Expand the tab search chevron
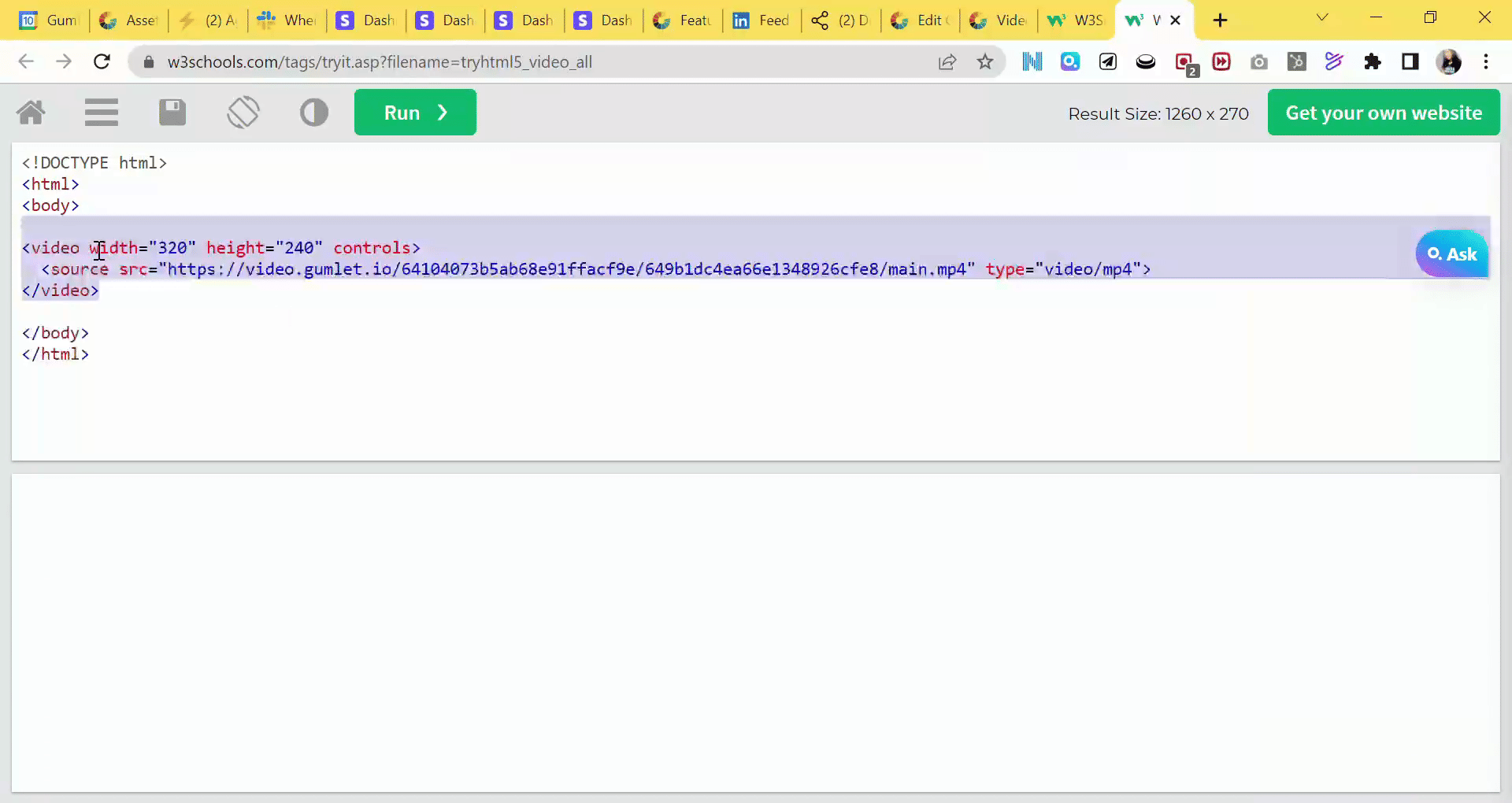Screen dimensions: 1512x803 pyautogui.click(x=1322, y=18)
